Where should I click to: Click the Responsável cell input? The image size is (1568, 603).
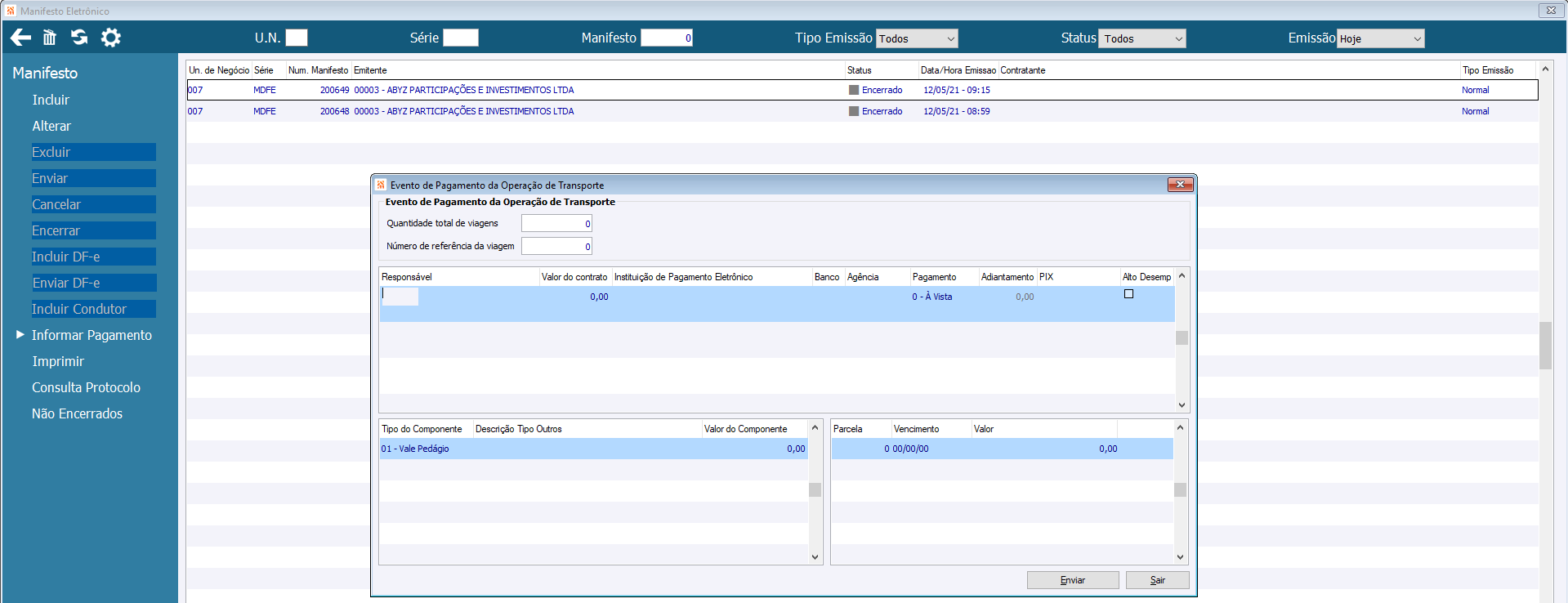(x=400, y=297)
